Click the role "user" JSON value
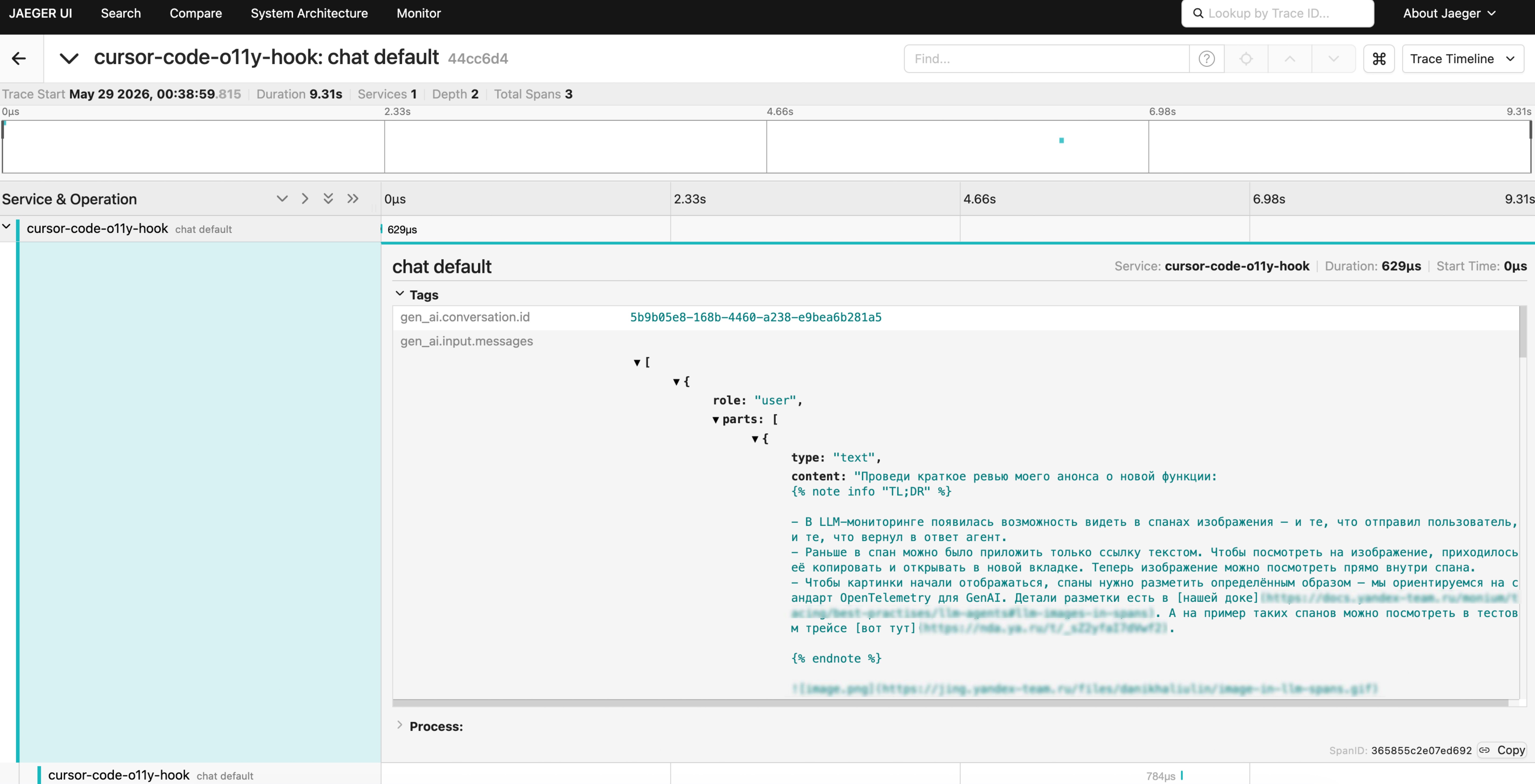Viewport: 1535px width, 784px height. click(x=775, y=400)
